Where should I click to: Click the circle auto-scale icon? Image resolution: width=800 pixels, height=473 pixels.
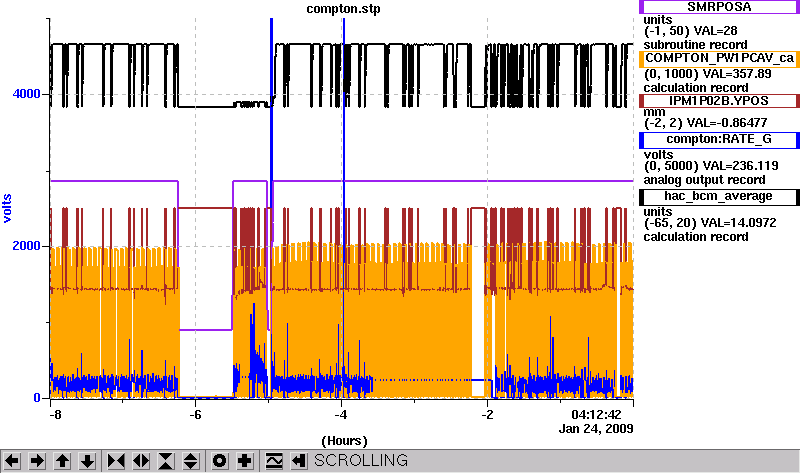click(219, 461)
